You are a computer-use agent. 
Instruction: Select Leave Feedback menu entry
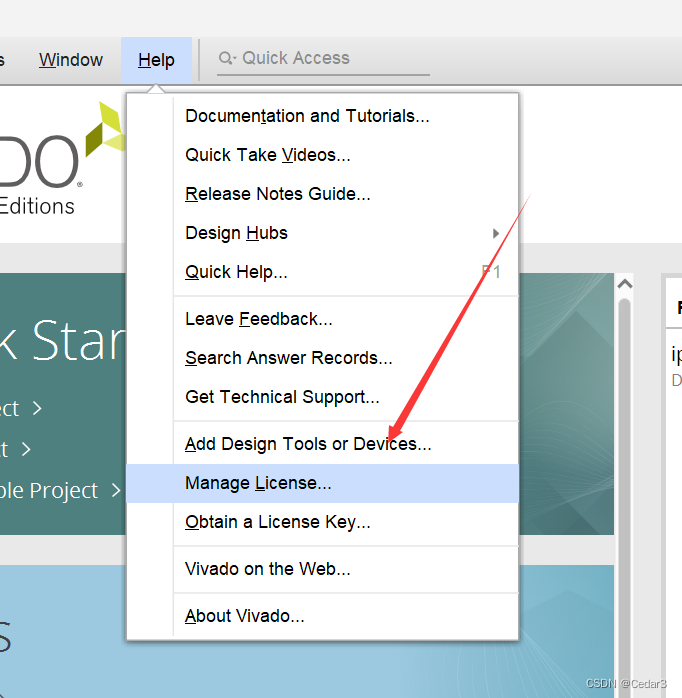click(323, 319)
